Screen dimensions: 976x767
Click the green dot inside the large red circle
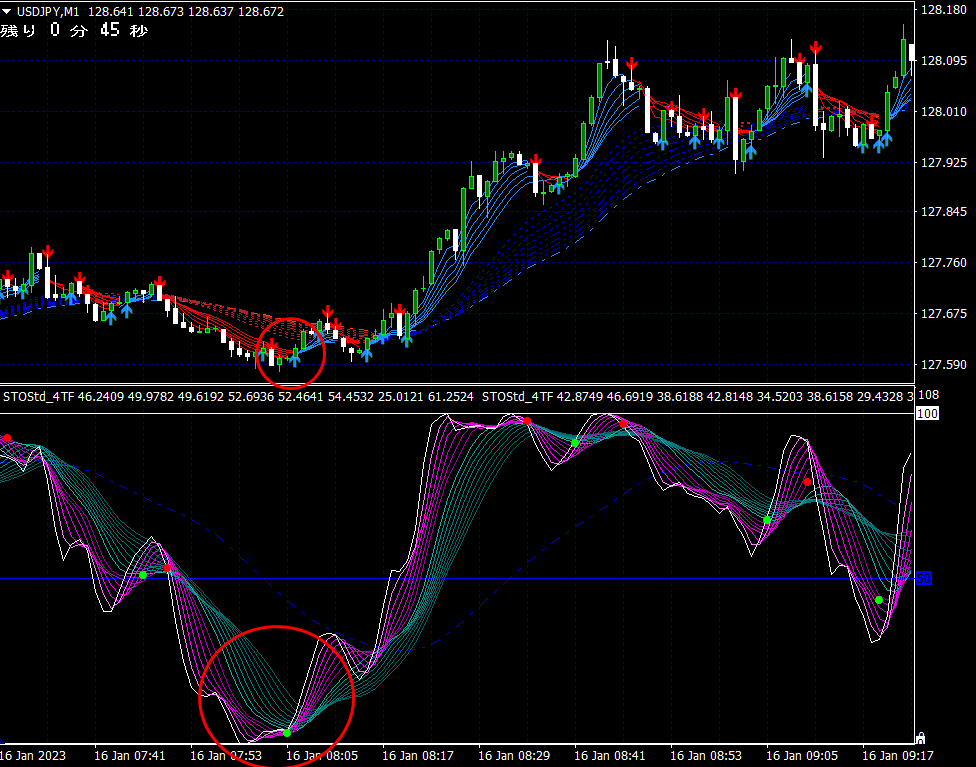(287, 733)
